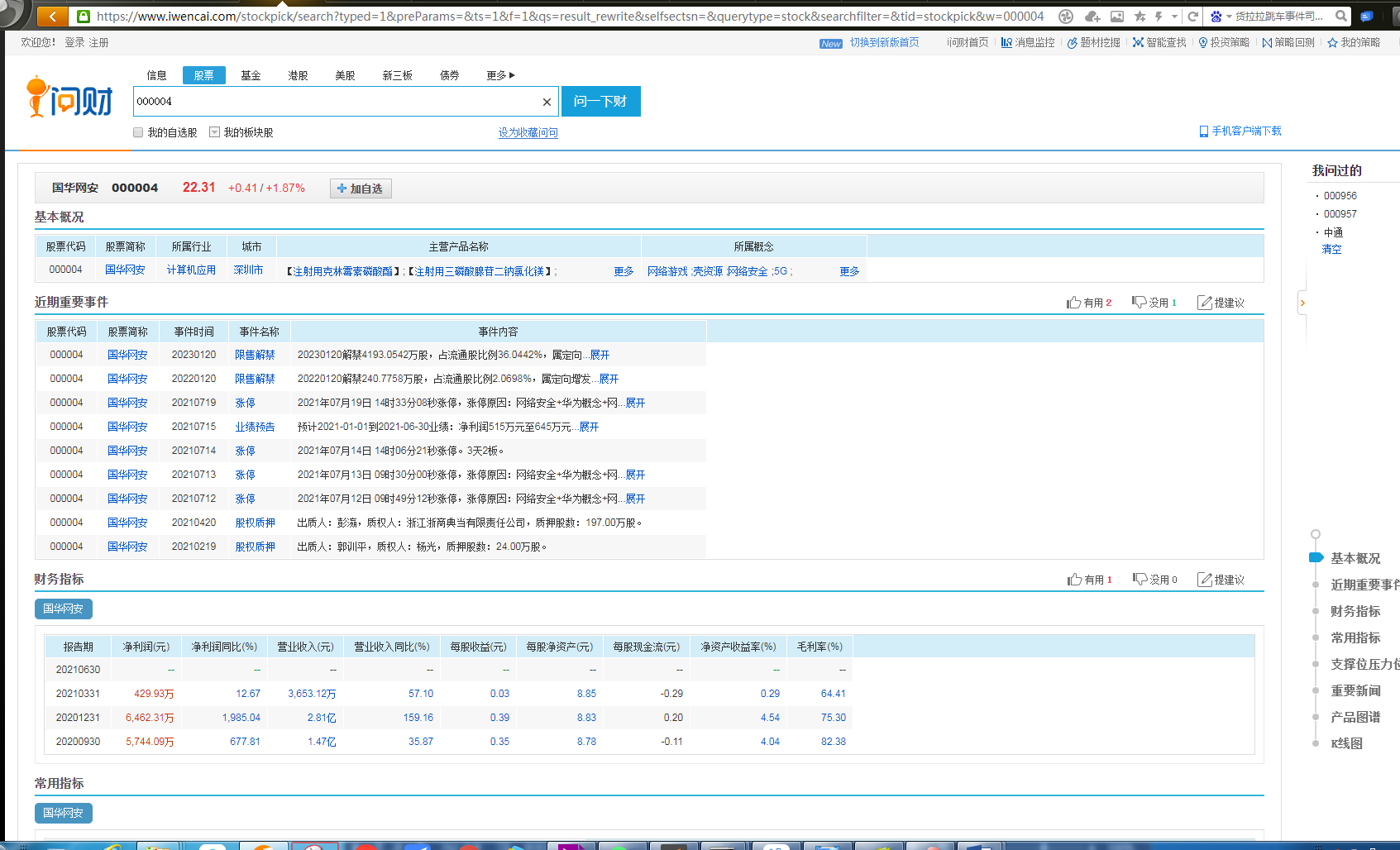
Task: Expand 展开 for the 20230120 限售解禁 event
Action: coord(600,355)
